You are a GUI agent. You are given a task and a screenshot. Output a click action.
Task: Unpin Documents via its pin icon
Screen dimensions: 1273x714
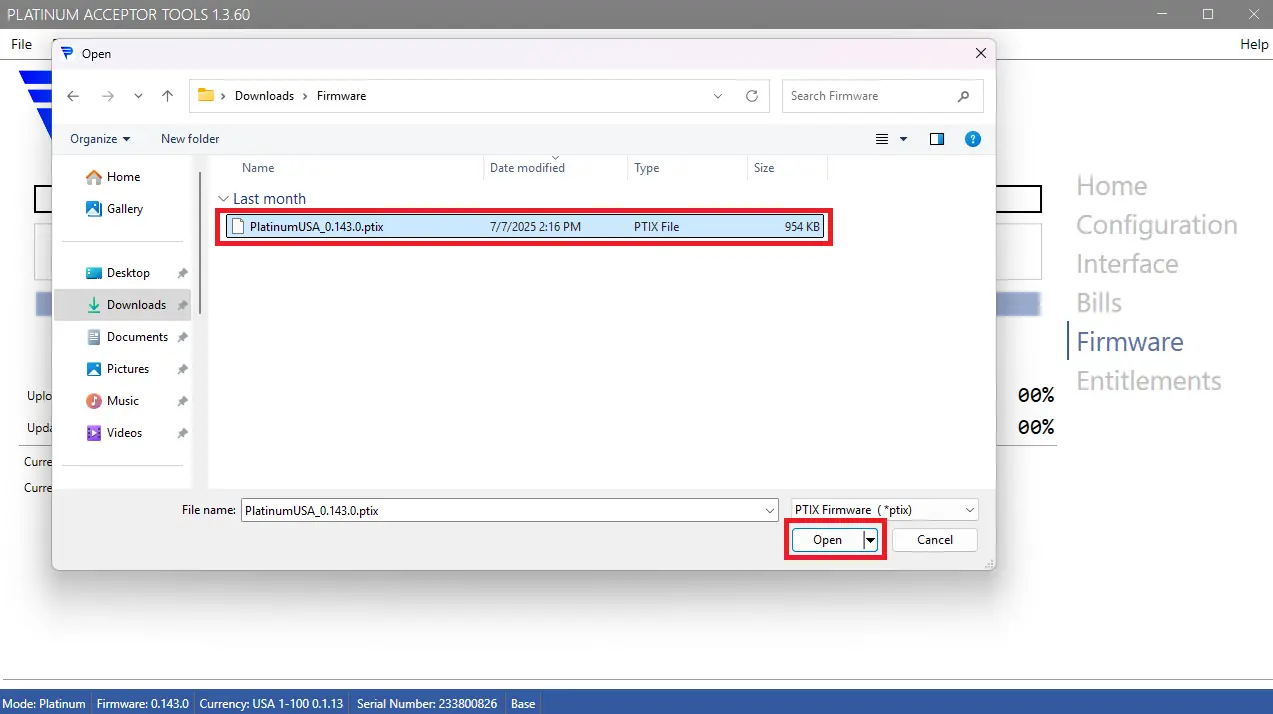[x=182, y=337]
